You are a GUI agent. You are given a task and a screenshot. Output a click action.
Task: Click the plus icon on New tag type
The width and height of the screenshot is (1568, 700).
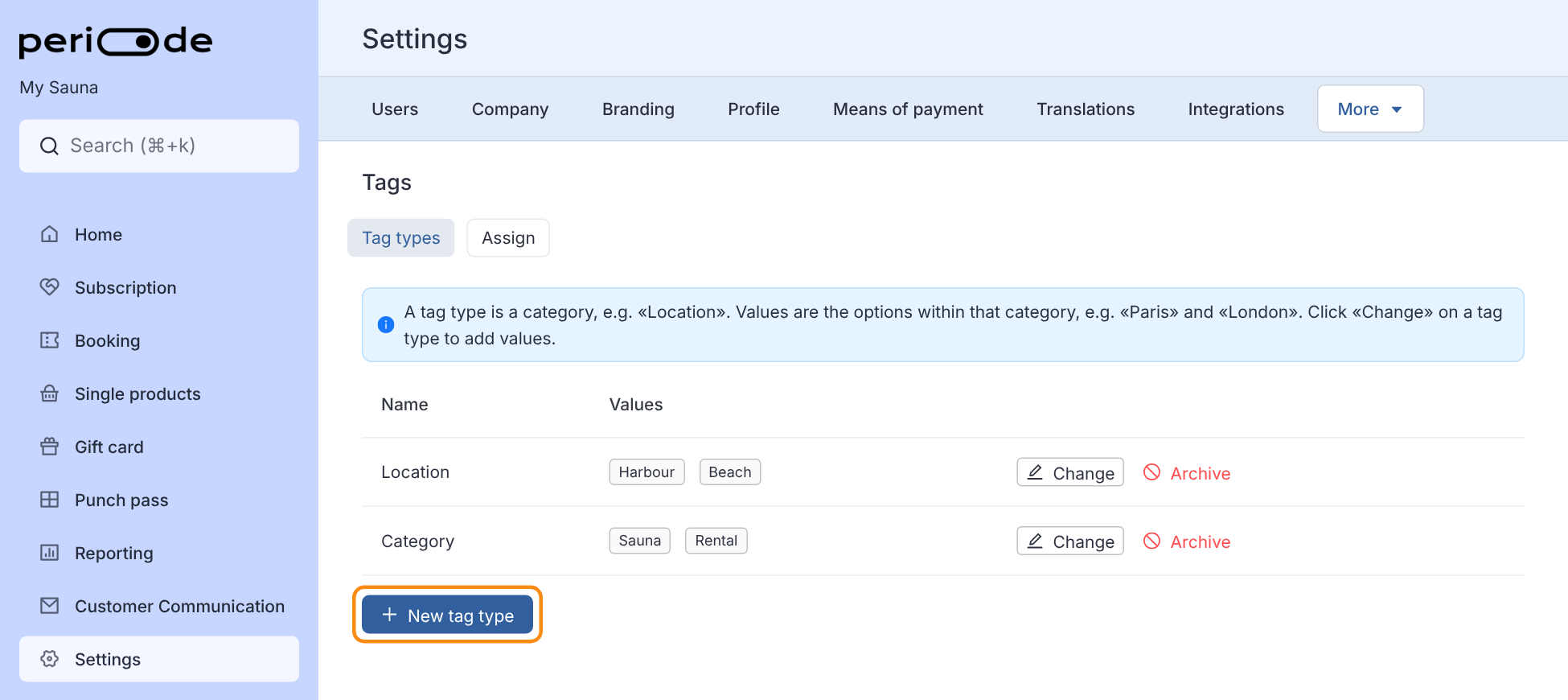[390, 615]
